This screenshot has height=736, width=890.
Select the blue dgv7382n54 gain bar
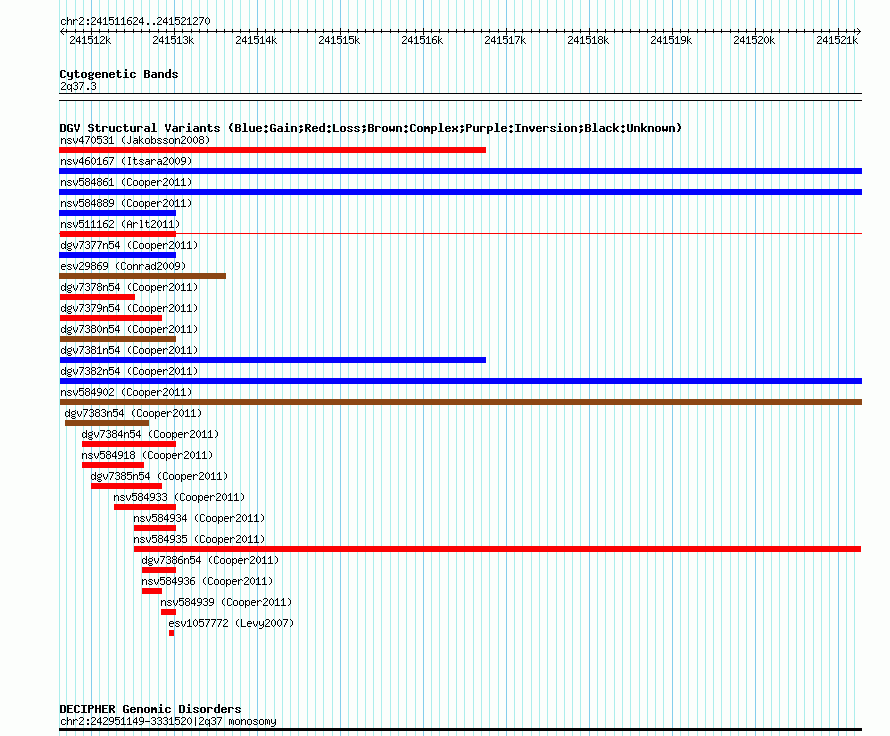click(460, 381)
